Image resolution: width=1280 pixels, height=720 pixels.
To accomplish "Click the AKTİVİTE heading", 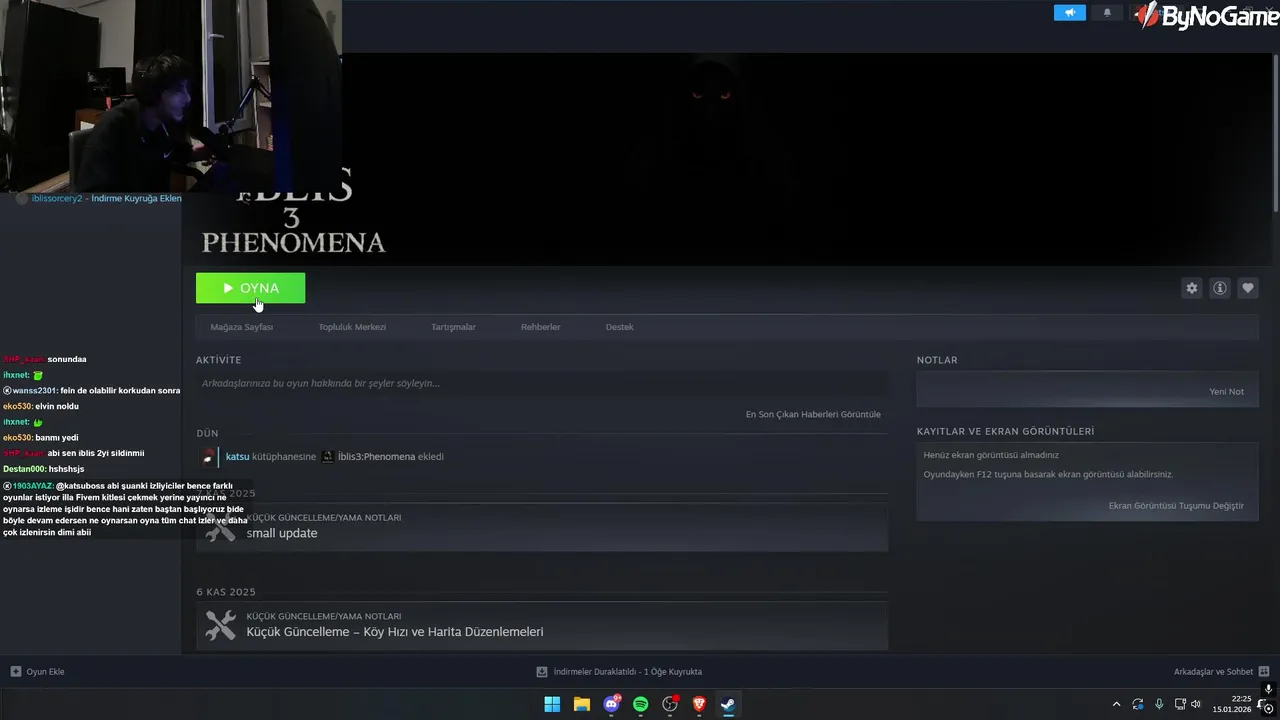I will (x=219, y=360).
